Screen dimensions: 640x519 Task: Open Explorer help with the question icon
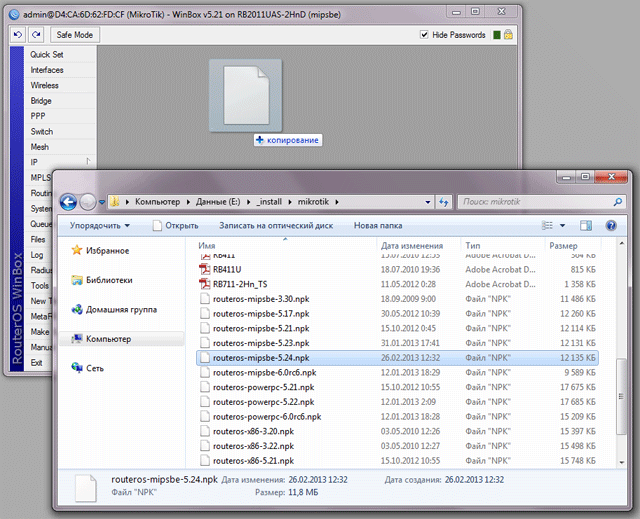coord(611,225)
